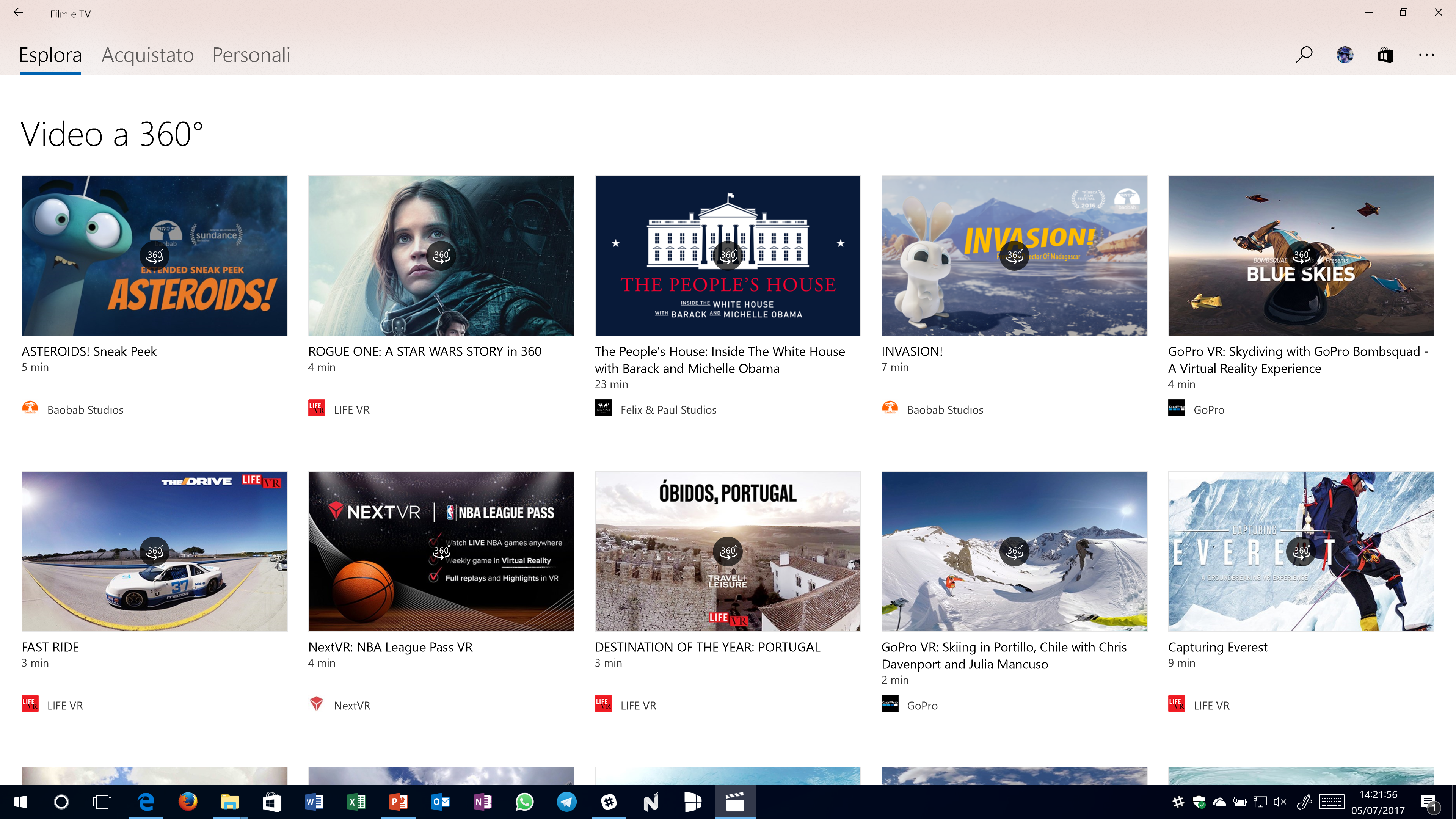
Task: Click DESTINATION OF THE YEAR: PORTUGAL title
Action: [707, 646]
